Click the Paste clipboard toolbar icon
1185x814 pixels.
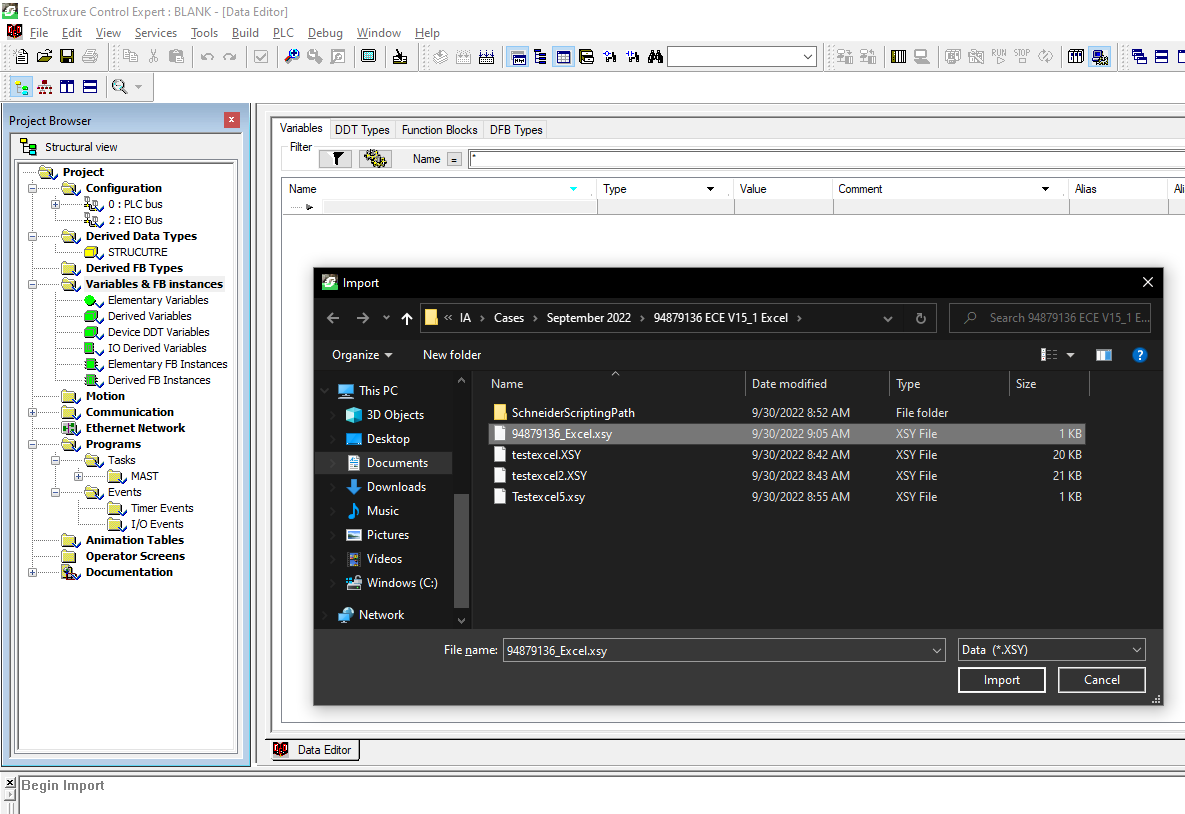point(176,57)
